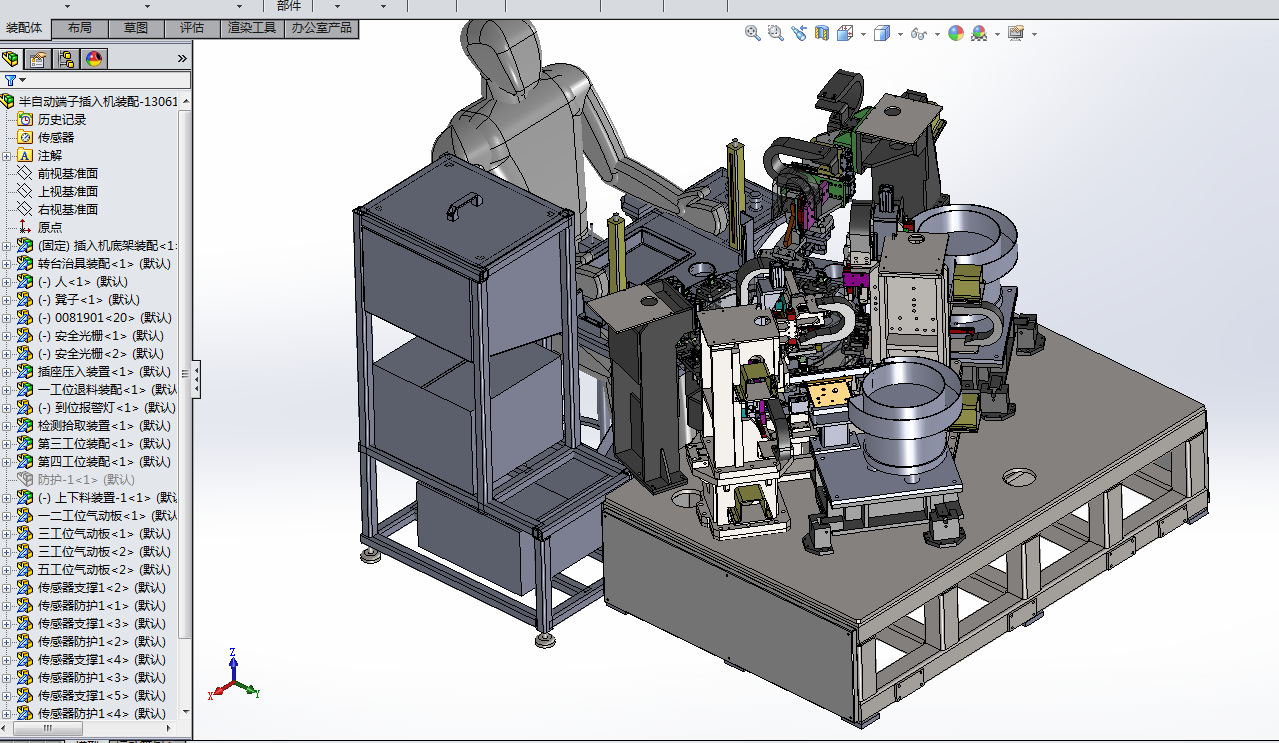
Task: Open the 渲染工具 tab
Action: 251,28
